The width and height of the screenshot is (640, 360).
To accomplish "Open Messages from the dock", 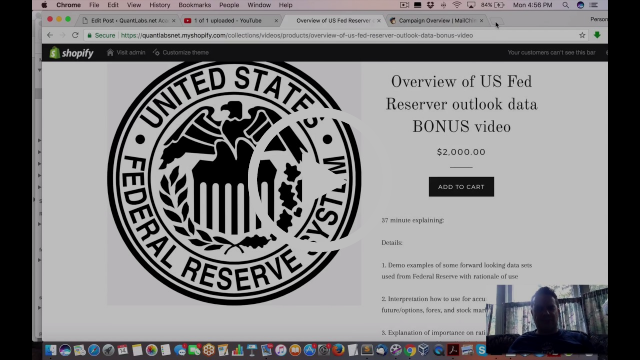I will point(180,350).
